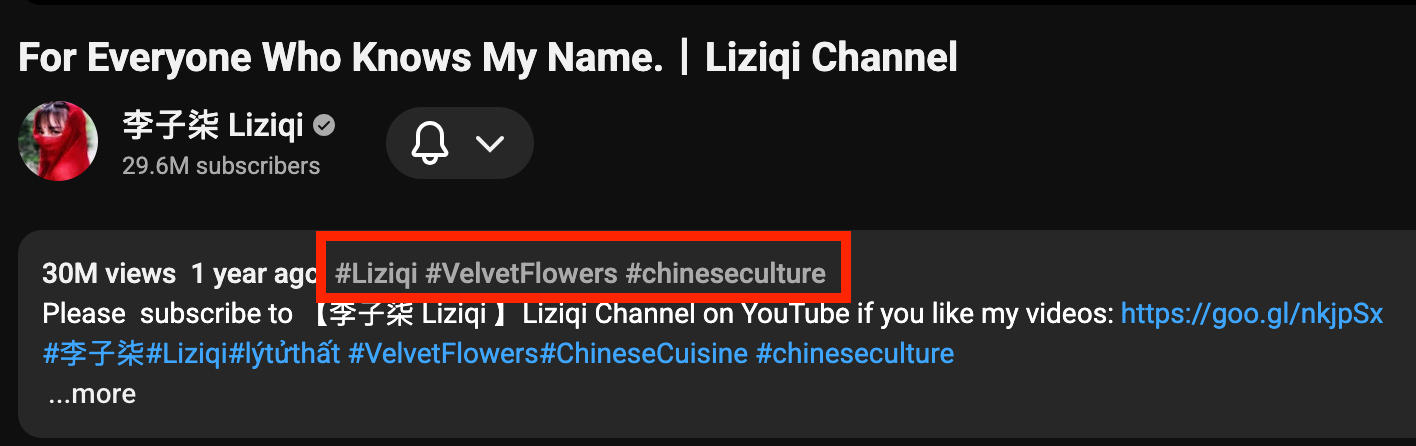Click the verified checkmark badge
The width and height of the screenshot is (1416, 446).
324,126
